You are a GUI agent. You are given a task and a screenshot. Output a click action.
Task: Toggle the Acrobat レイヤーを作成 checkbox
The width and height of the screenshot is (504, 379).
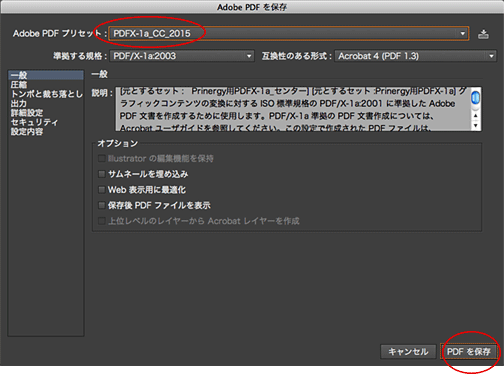(x=102, y=221)
